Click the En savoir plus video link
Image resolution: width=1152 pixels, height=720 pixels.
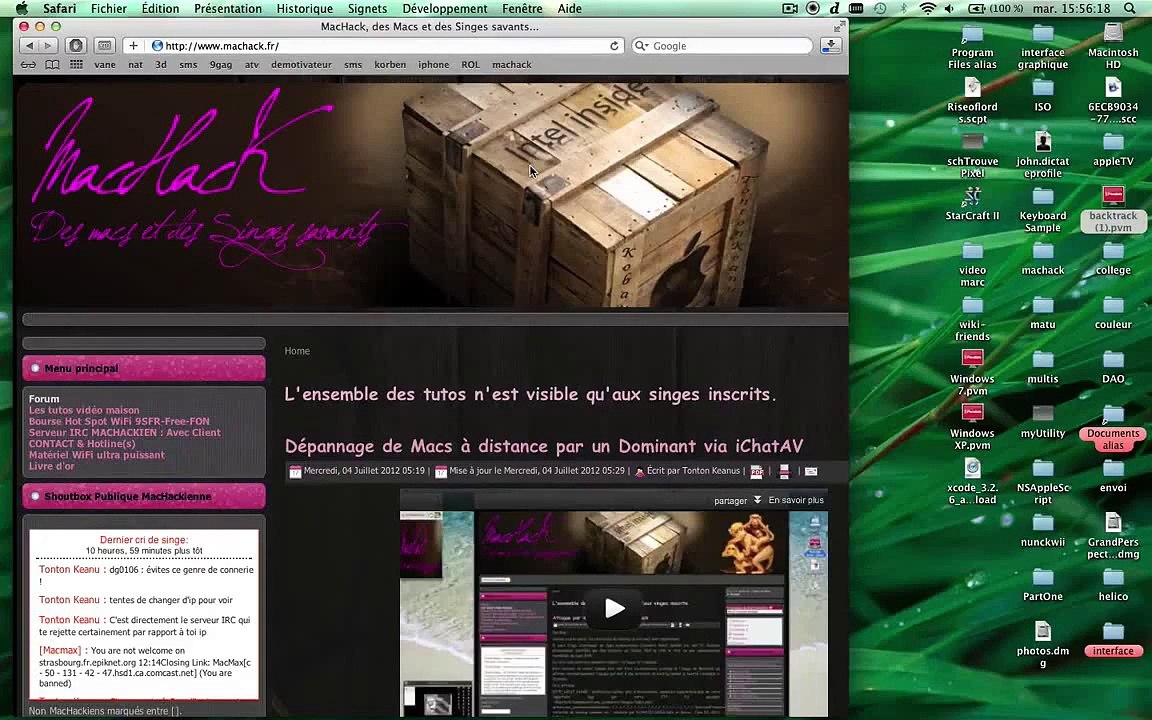pos(796,500)
